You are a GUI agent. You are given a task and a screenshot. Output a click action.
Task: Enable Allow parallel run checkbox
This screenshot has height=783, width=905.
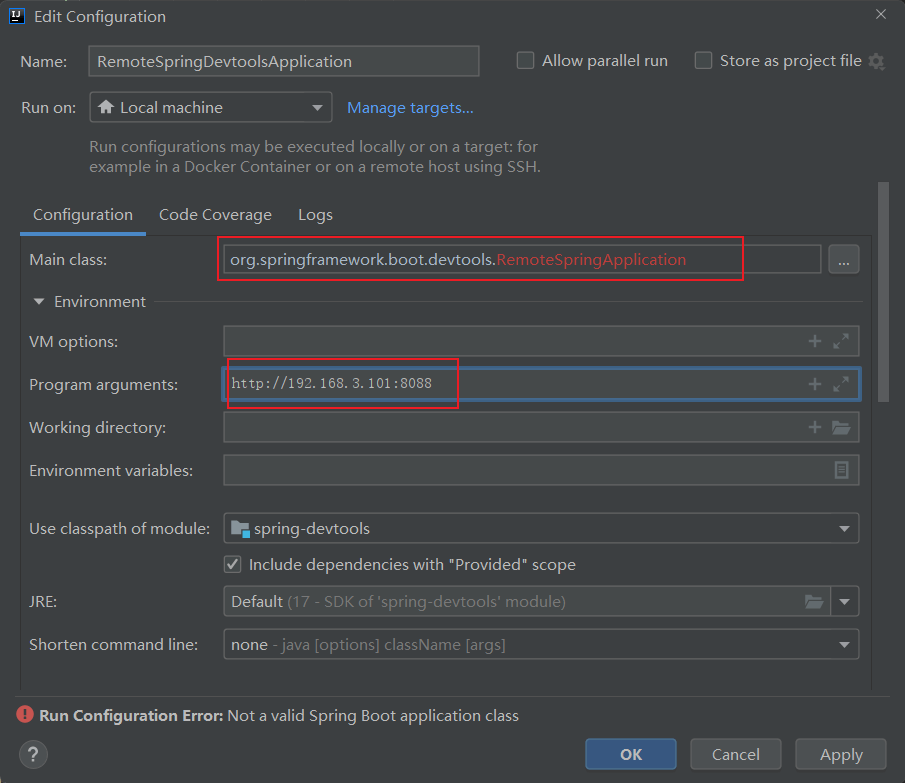tap(525, 61)
